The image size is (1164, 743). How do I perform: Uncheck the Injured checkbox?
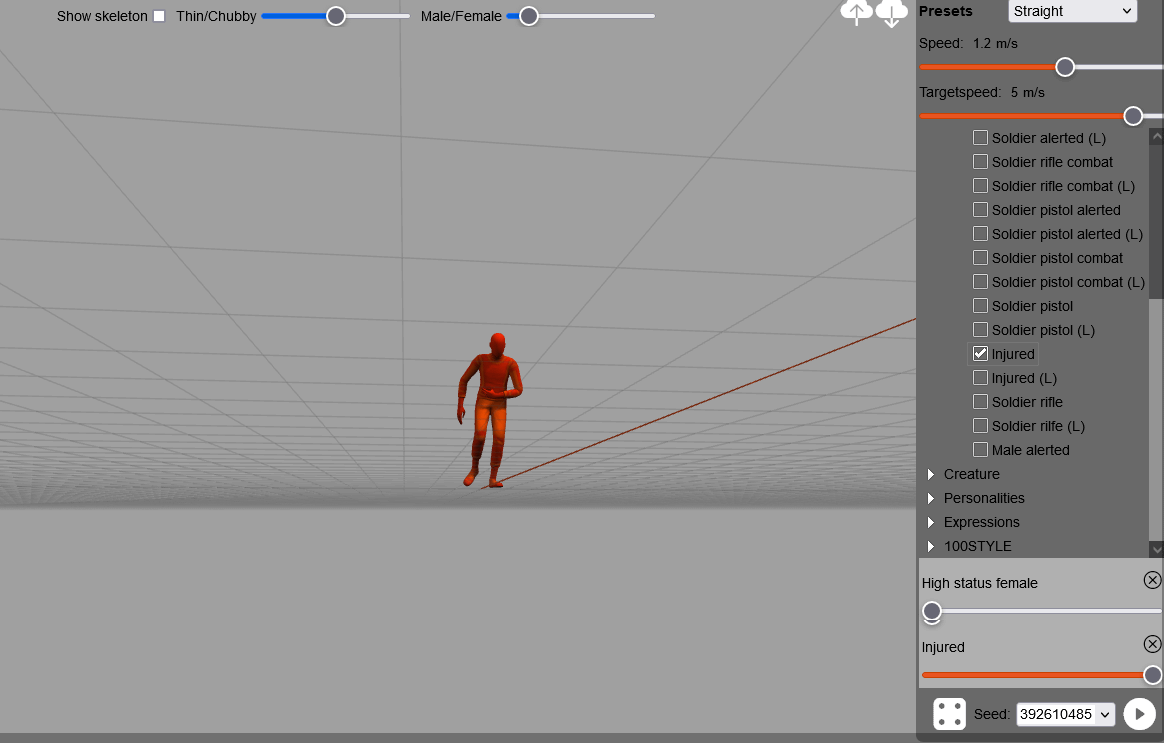click(980, 354)
